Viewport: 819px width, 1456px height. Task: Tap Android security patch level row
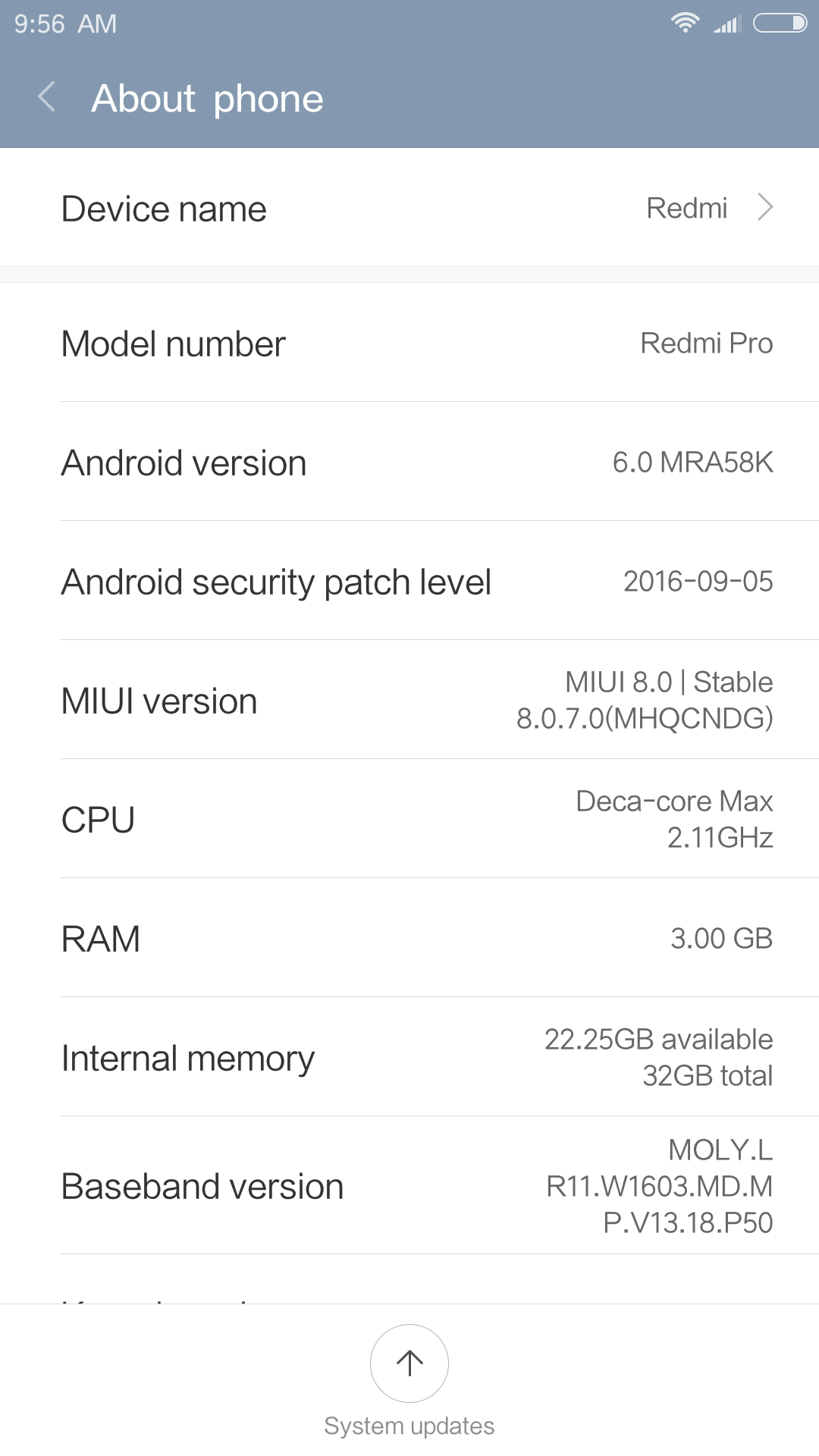point(409,582)
